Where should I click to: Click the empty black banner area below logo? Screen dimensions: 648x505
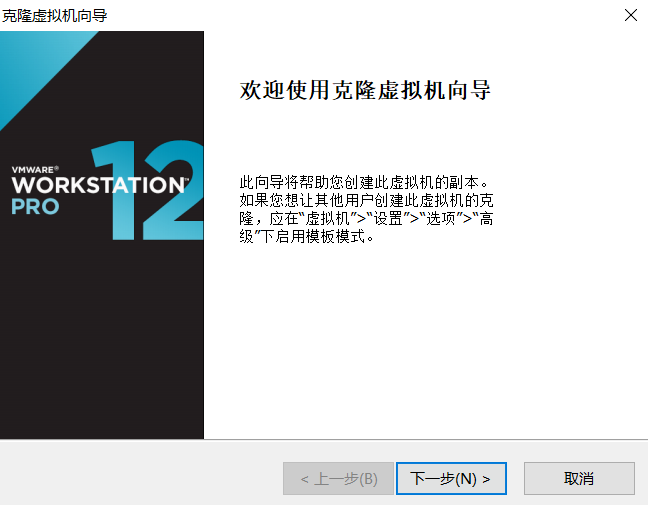(x=102, y=339)
